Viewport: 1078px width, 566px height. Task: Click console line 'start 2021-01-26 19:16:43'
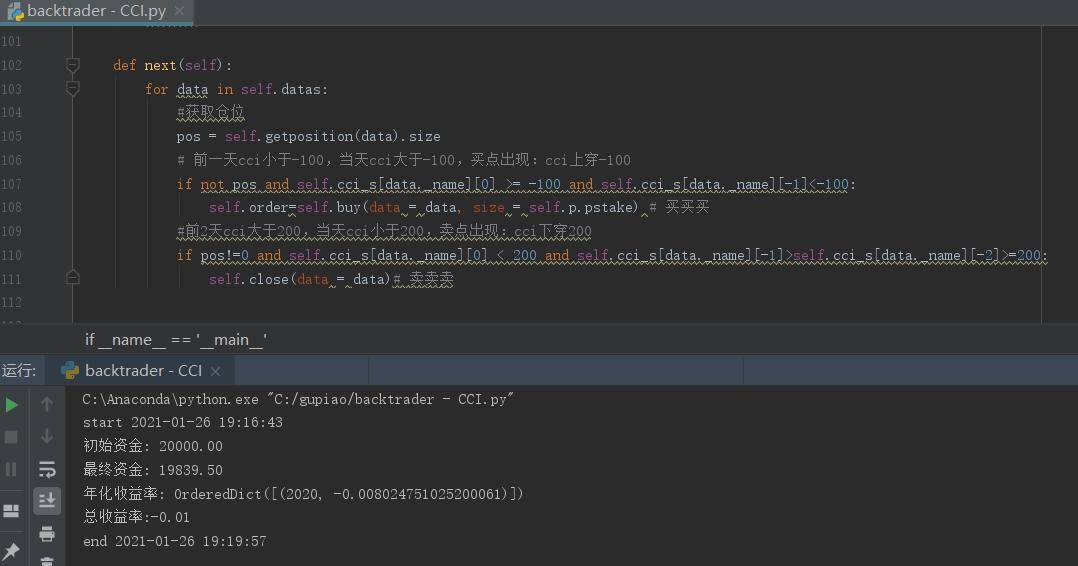click(183, 422)
